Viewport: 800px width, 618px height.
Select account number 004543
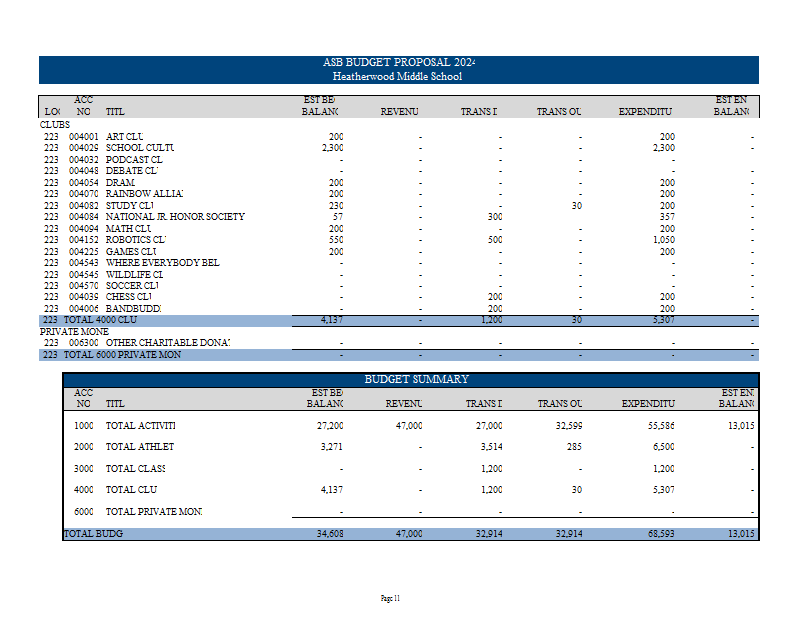pyautogui.click(x=84, y=262)
